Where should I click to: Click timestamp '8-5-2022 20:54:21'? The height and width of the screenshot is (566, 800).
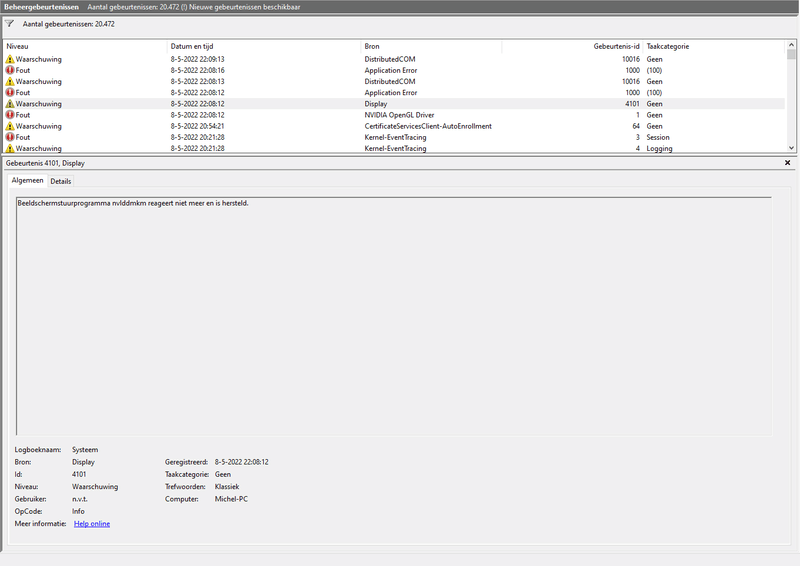(x=197, y=126)
